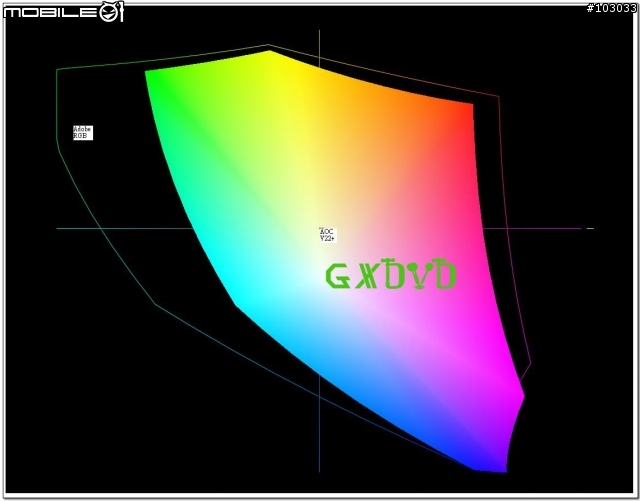Click the Mobile01 logo
The image size is (640, 501).
[x=63, y=12]
